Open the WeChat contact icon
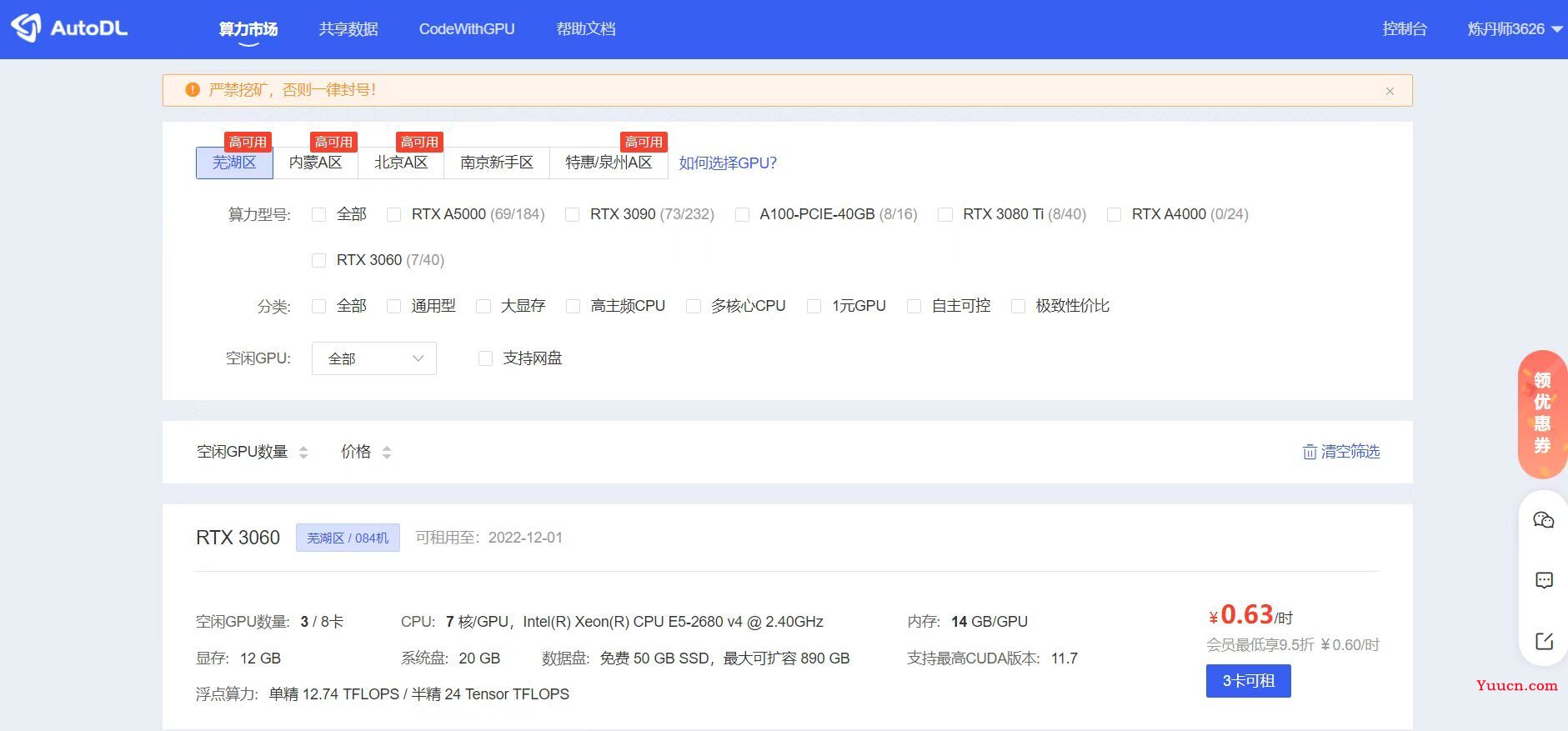Screen dimensions: 1568x731 tap(1544, 520)
